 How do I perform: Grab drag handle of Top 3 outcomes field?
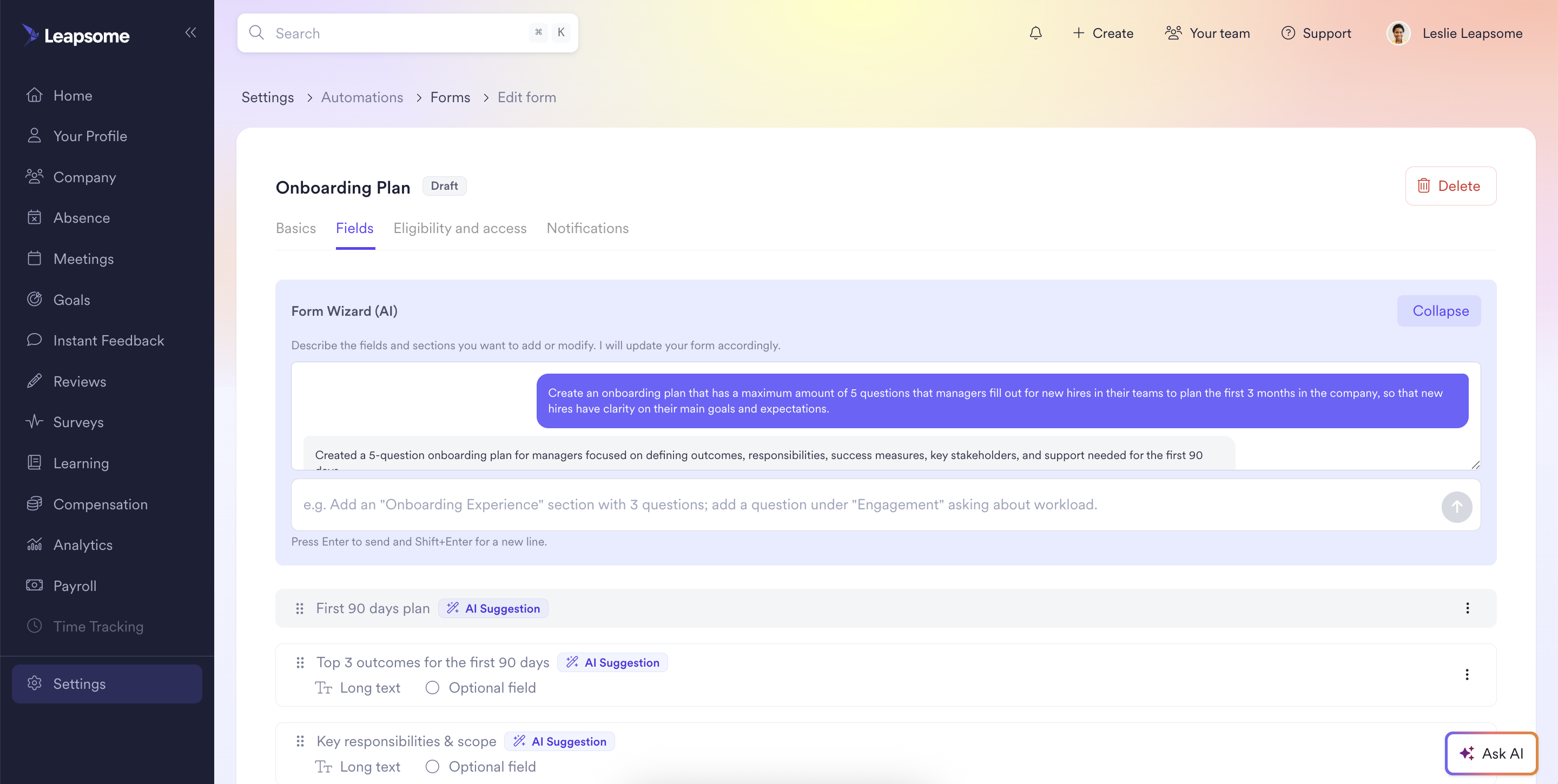300,662
